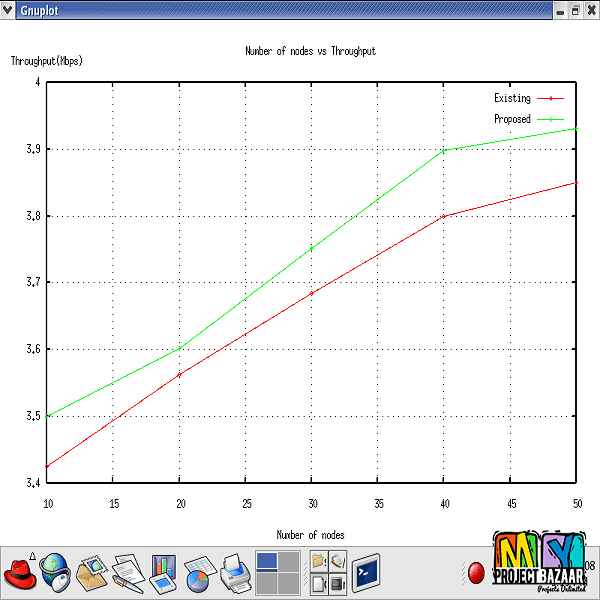
Task: Launch the globe web browser icon
Action: [55, 574]
